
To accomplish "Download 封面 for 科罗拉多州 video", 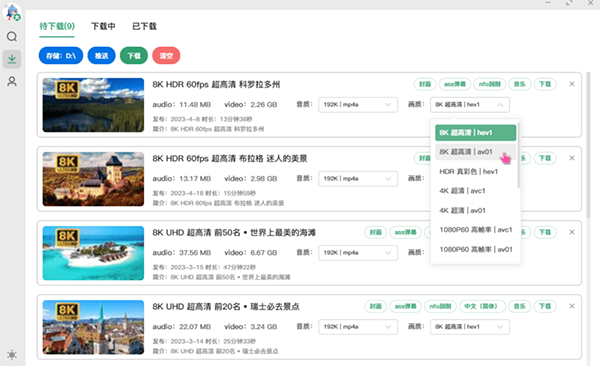I will [425, 84].
